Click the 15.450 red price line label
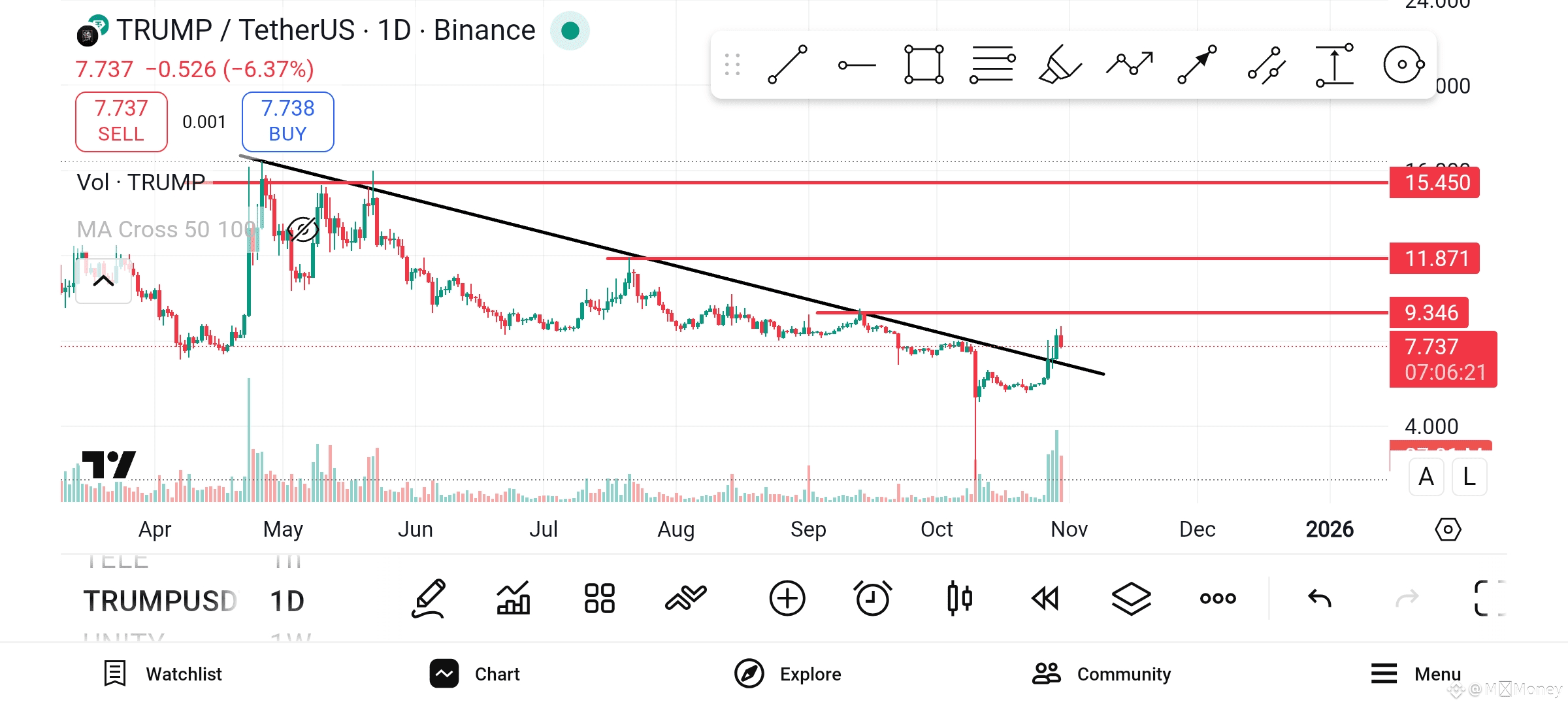The image size is (1568, 706). coord(1434,183)
